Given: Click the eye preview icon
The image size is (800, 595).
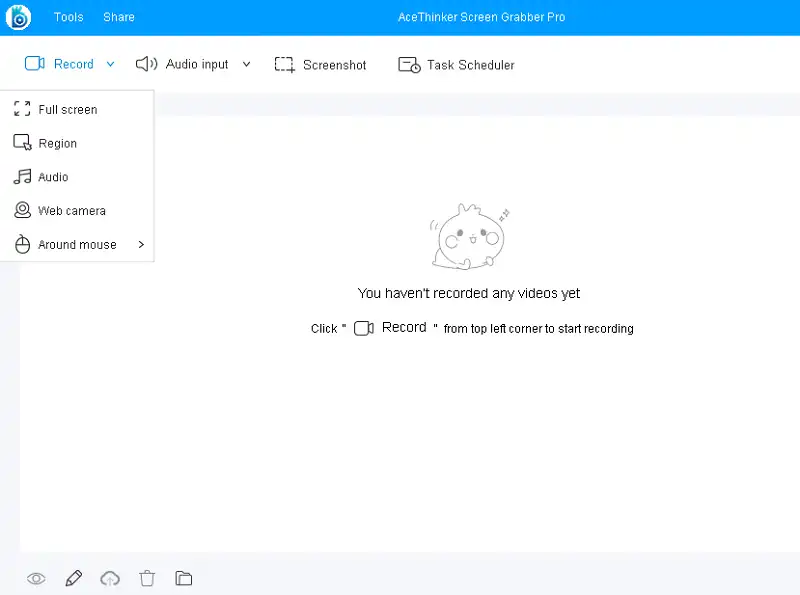Looking at the screenshot, I should tap(36, 578).
